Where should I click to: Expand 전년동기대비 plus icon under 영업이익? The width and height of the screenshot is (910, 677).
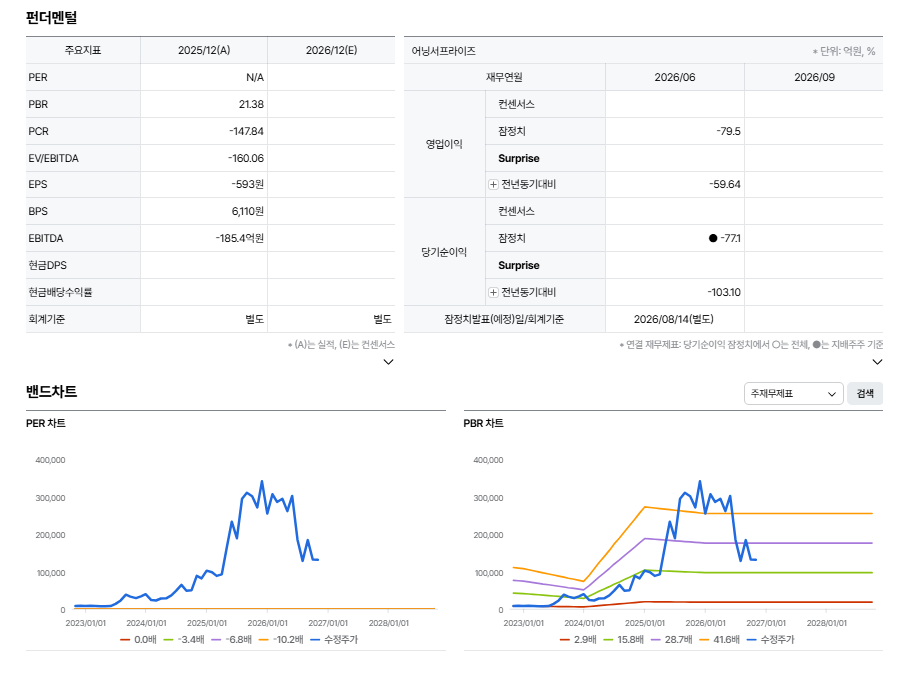coord(493,184)
